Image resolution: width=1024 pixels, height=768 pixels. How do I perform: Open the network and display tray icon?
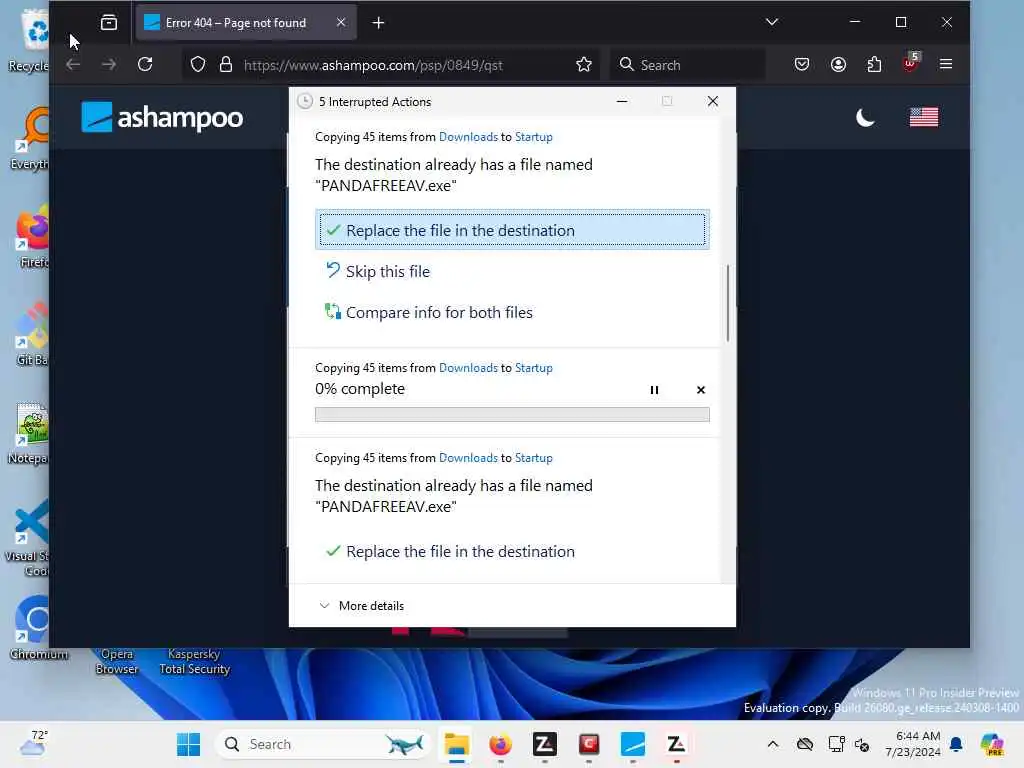tap(836, 744)
